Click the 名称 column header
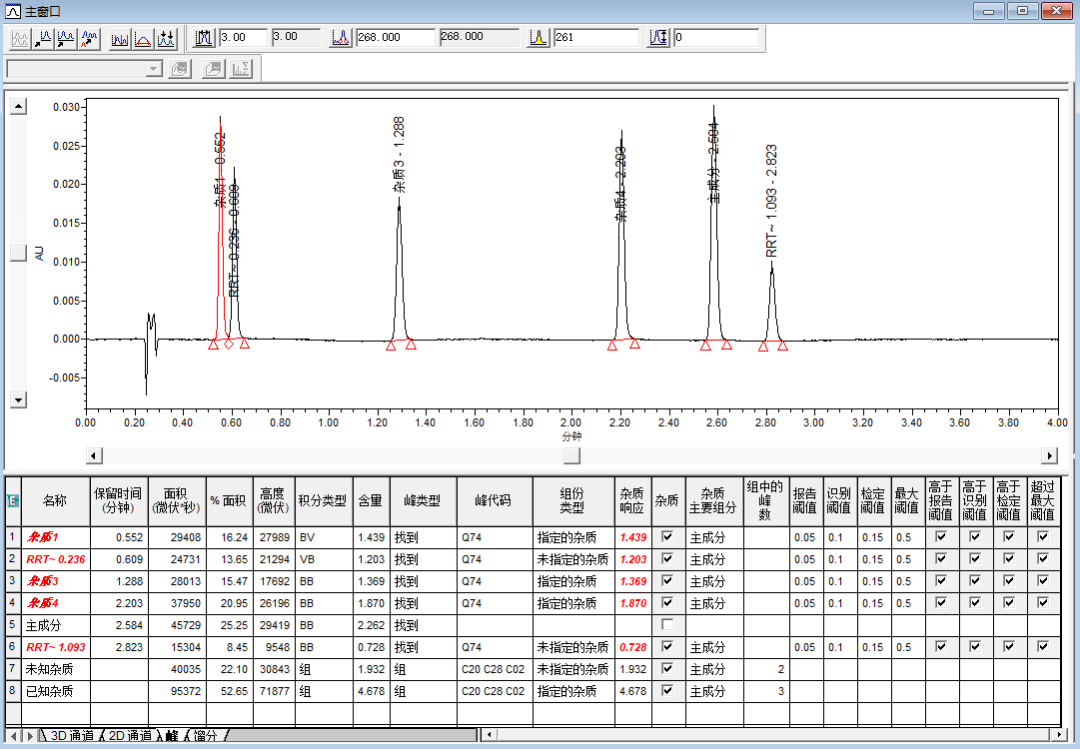Image resolution: width=1080 pixels, height=749 pixels. (55, 501)
